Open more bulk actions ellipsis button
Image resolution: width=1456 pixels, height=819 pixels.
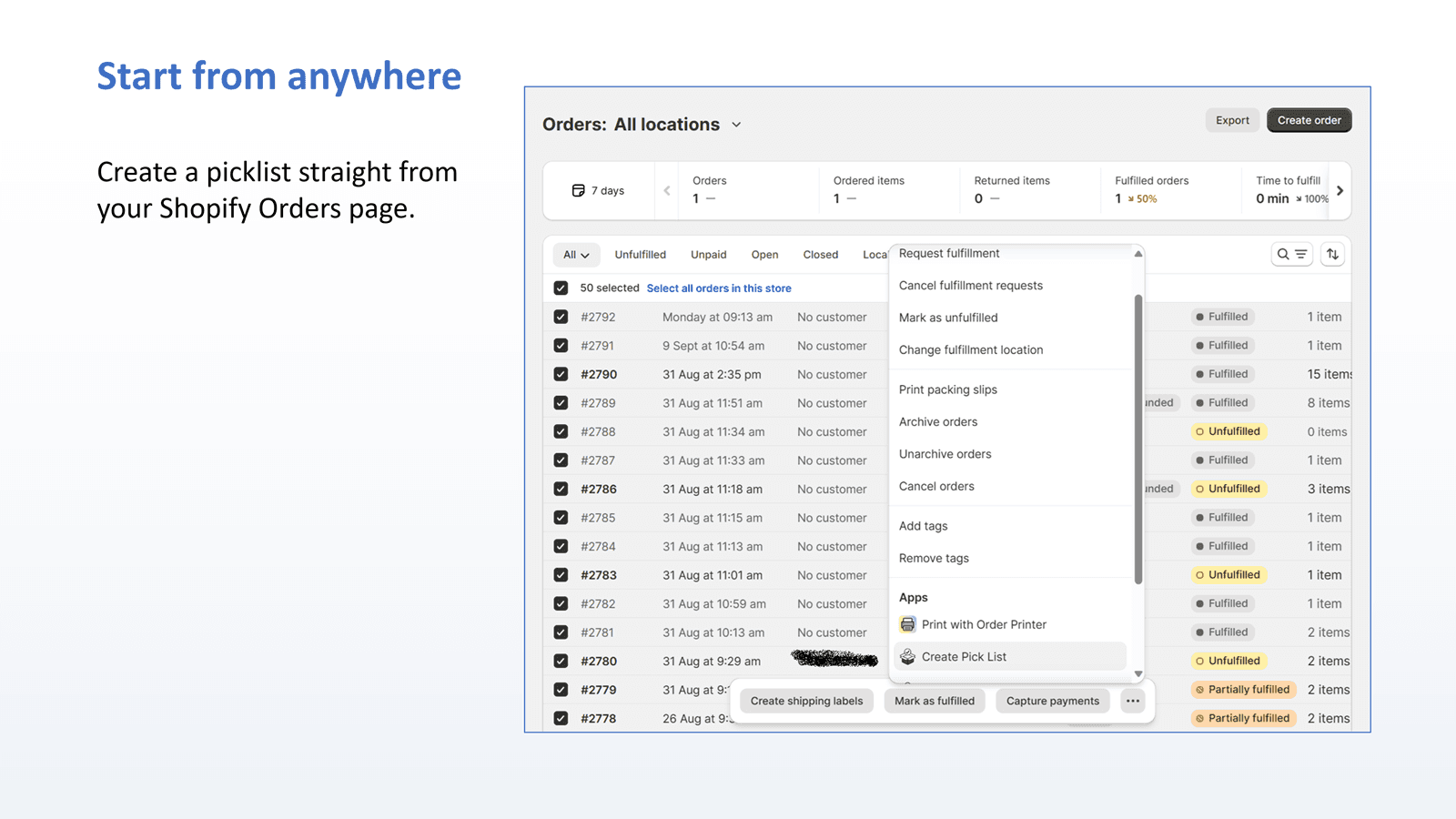1133,701
